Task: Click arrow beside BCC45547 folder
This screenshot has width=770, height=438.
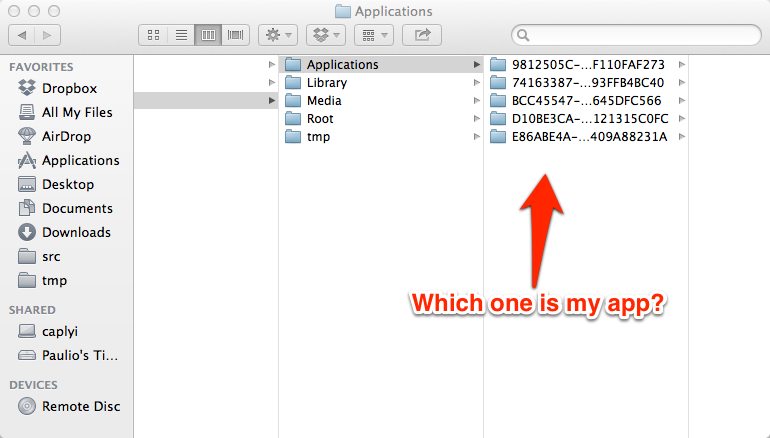Action: point(682,101)
